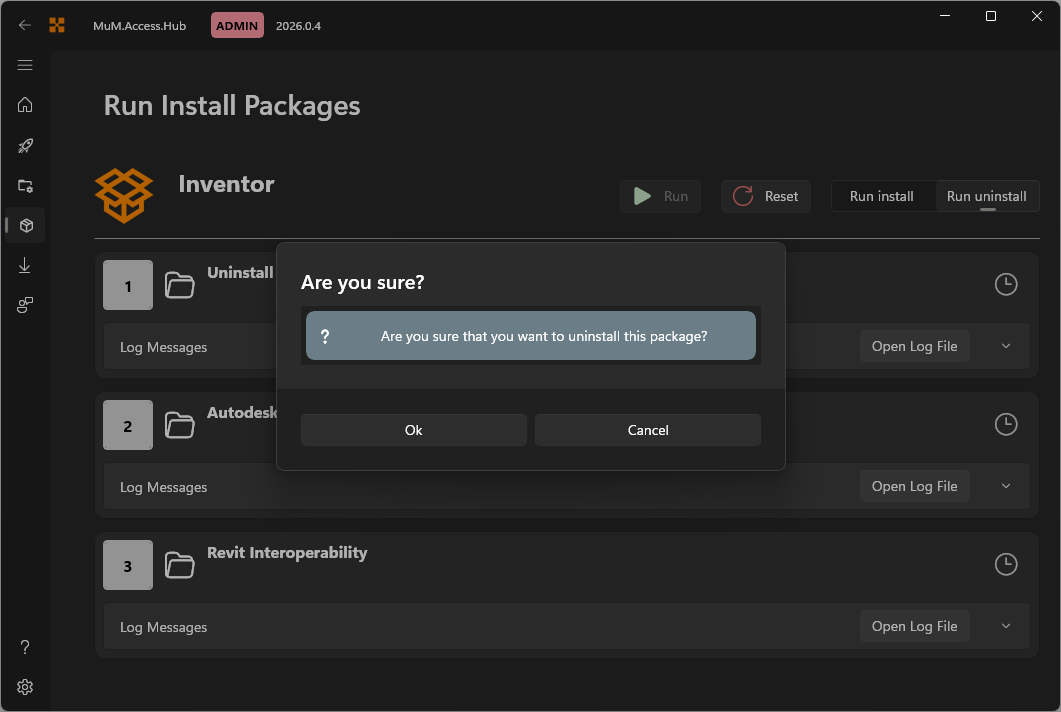The height and width of the screenshot is (712, 1061).
Task: Select the Run uninstall mode
Action: [x=986, y=196]
